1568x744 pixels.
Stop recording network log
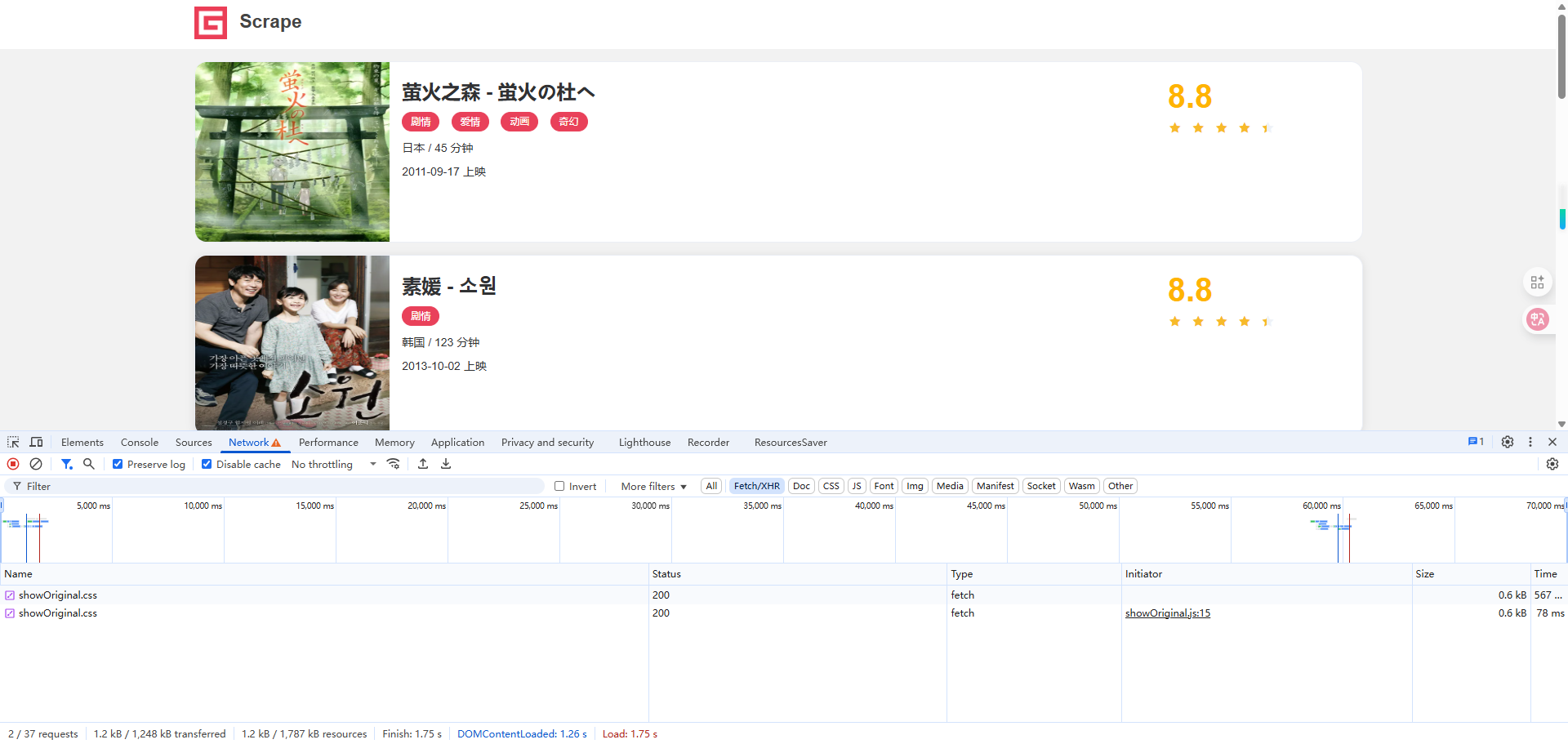click(13, 464)
